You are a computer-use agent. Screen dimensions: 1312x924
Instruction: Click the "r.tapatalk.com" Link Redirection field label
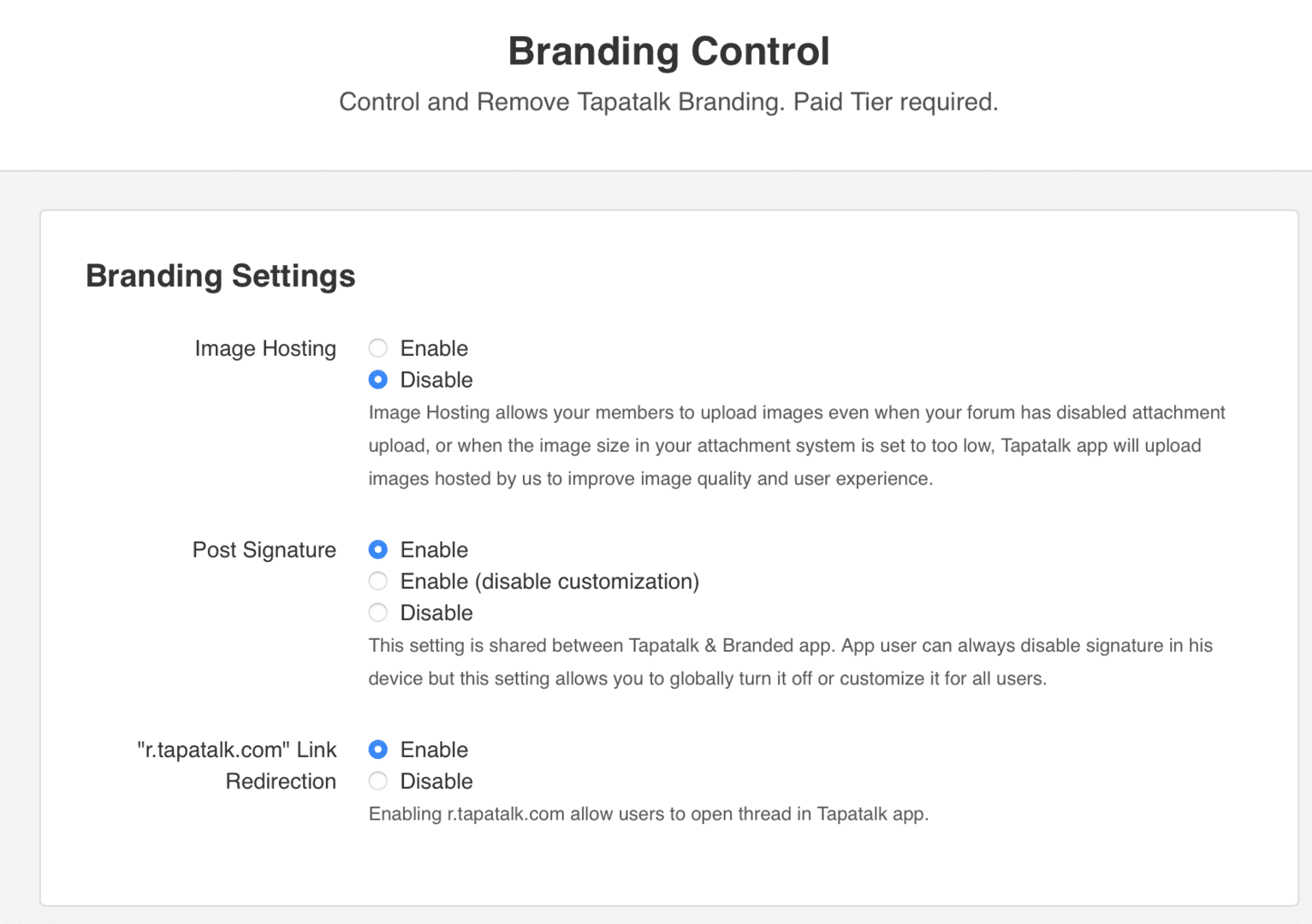237,766
